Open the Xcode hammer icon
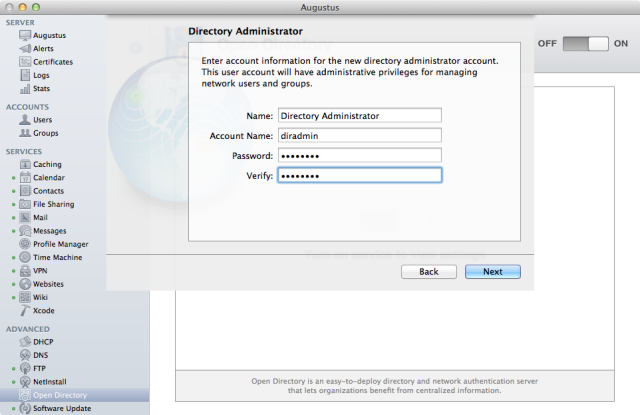The width and height of the screenshot is (640, 415). tap(25, 311)
